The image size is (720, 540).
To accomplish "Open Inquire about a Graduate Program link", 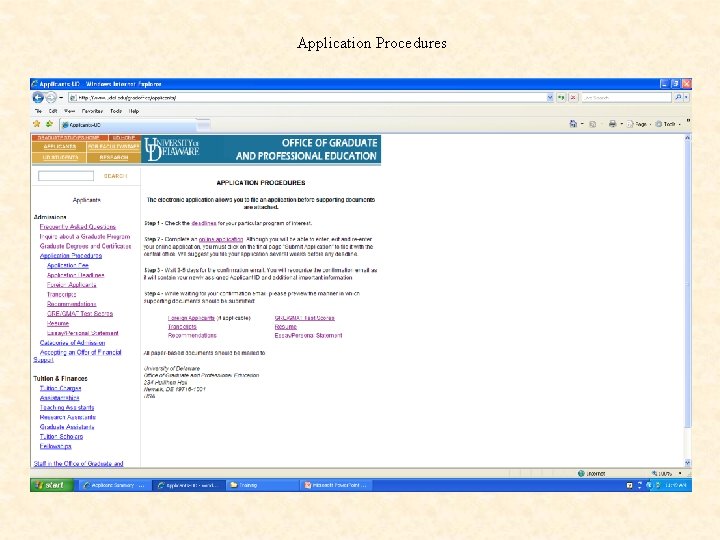I will coord(85,236).
